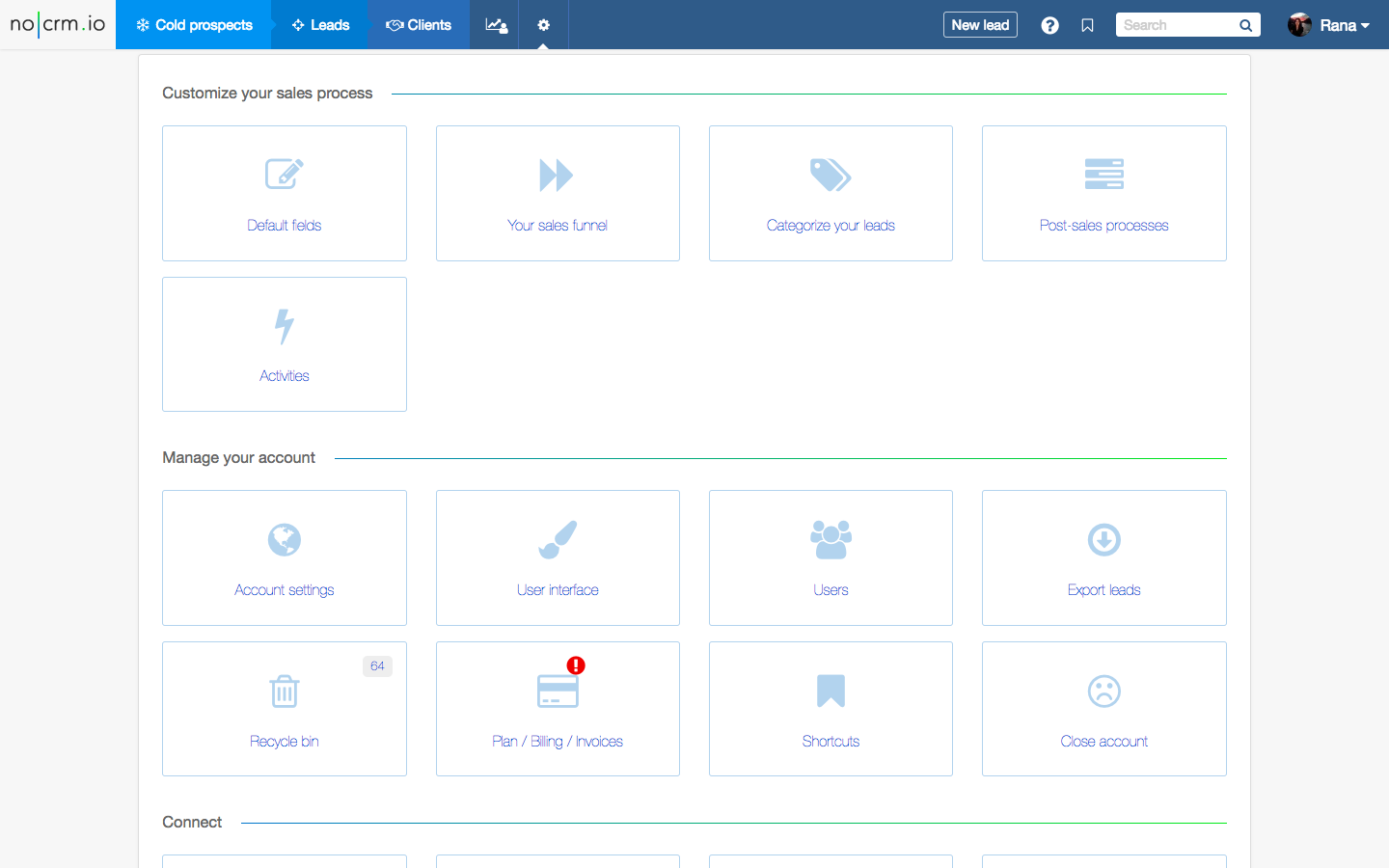Click the sales funnel fast-forward icon

tap(557, 175)
